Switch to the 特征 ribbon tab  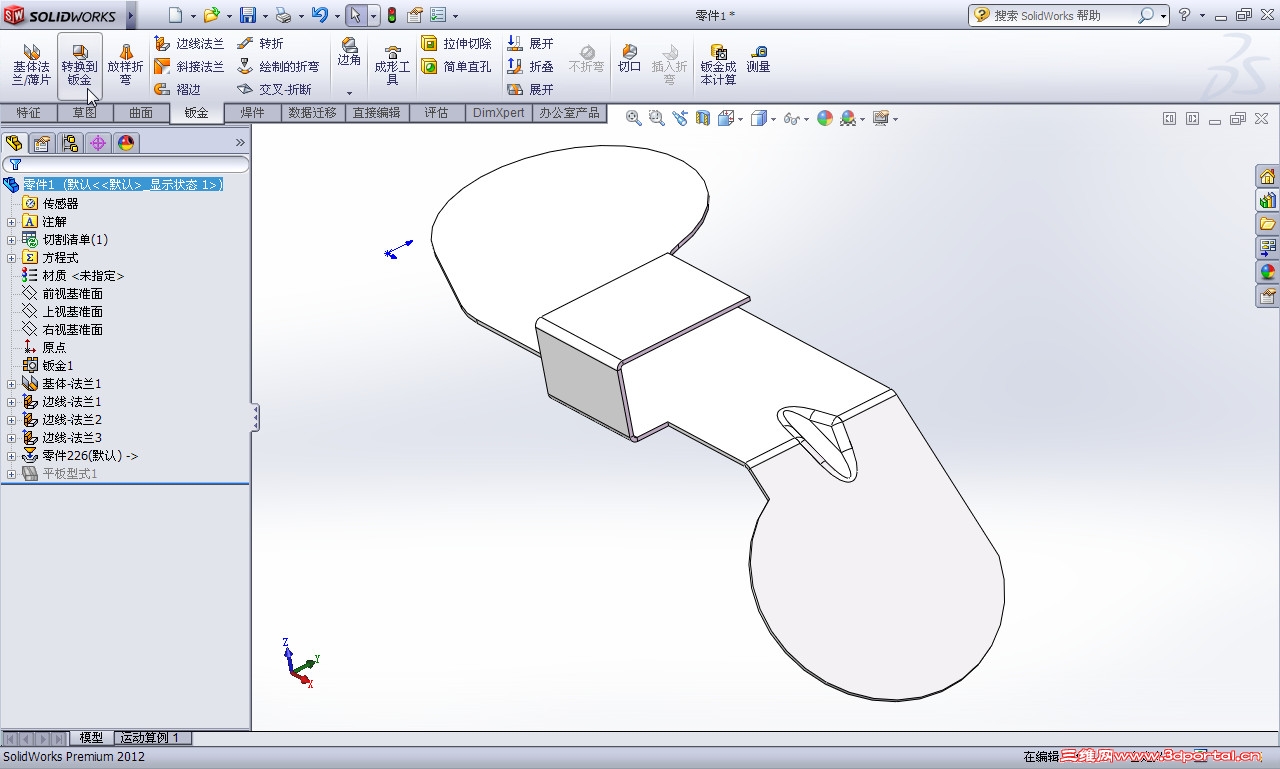pyautogui.click(x=29, y=113)
